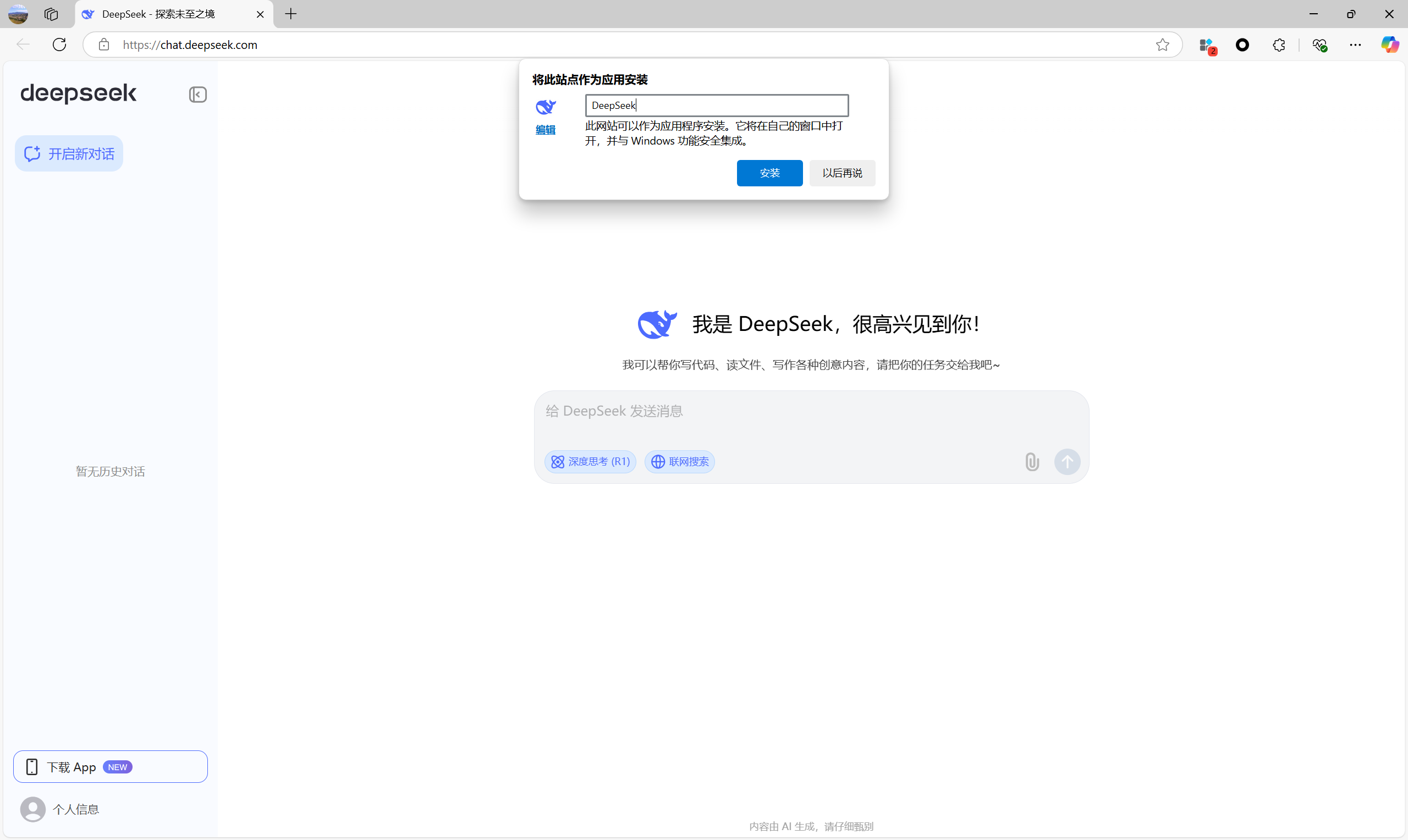This screenshot has width=1408, height=840.
Task: Send message with the up-arrow button
Action: tap(1066, 462)
